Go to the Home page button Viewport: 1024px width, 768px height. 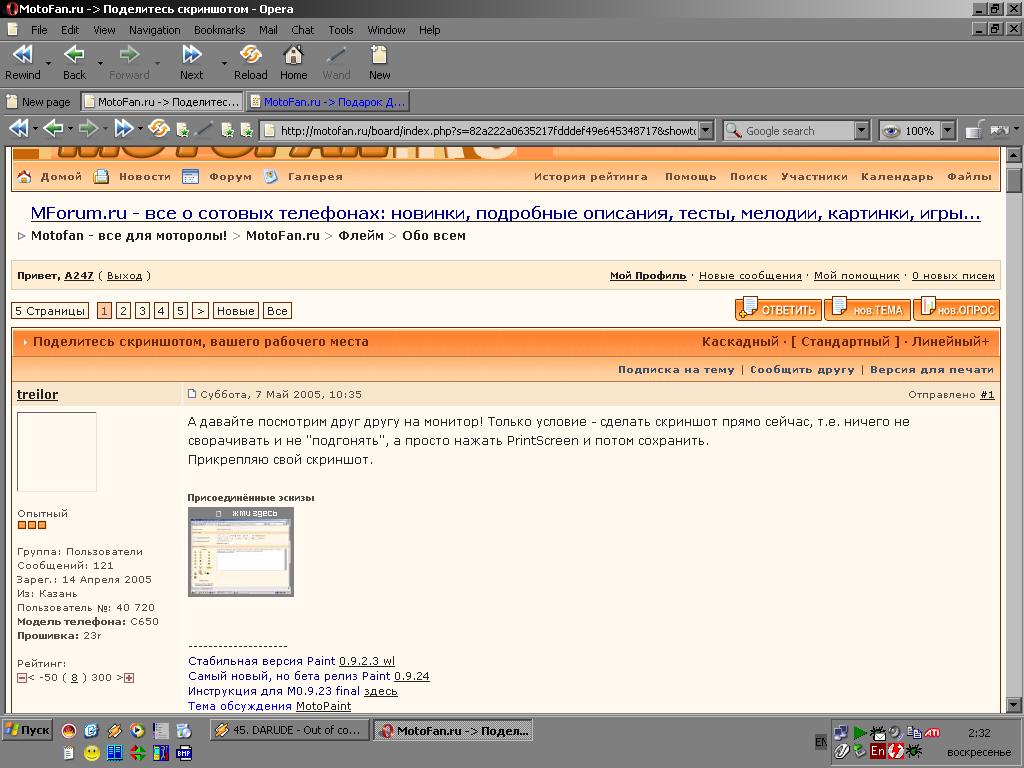point(294,62)
